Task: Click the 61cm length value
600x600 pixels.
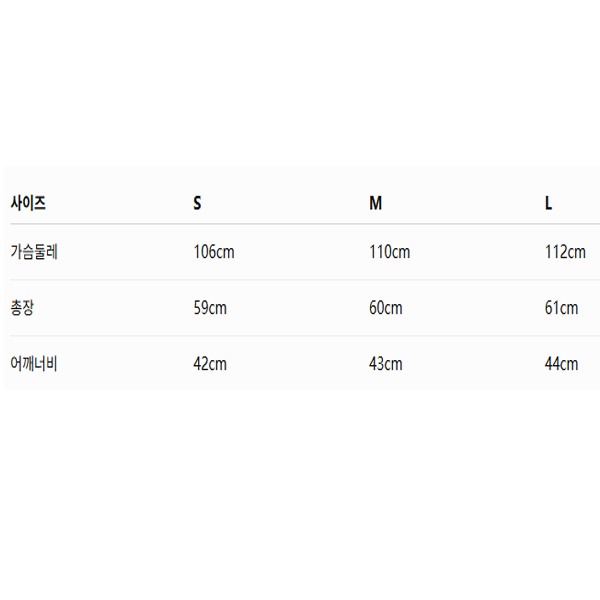Action: tap(561, 308)
